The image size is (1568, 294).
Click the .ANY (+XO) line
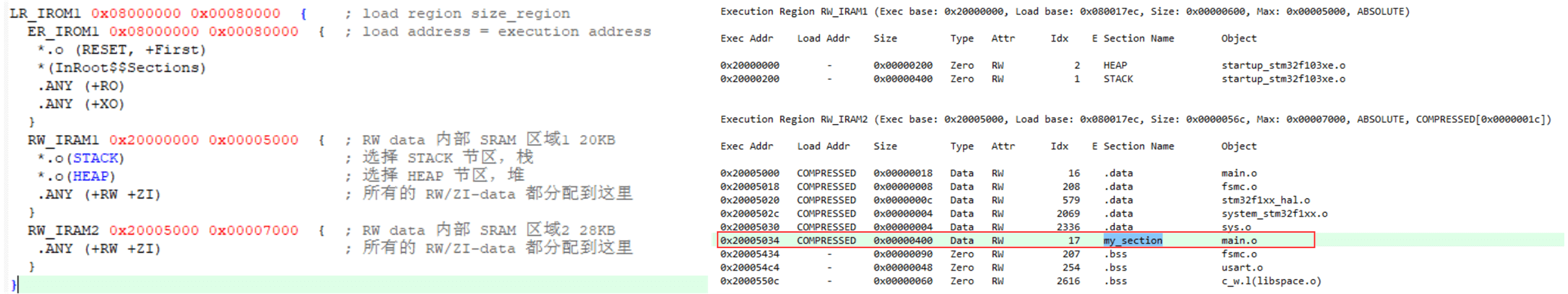80,104
